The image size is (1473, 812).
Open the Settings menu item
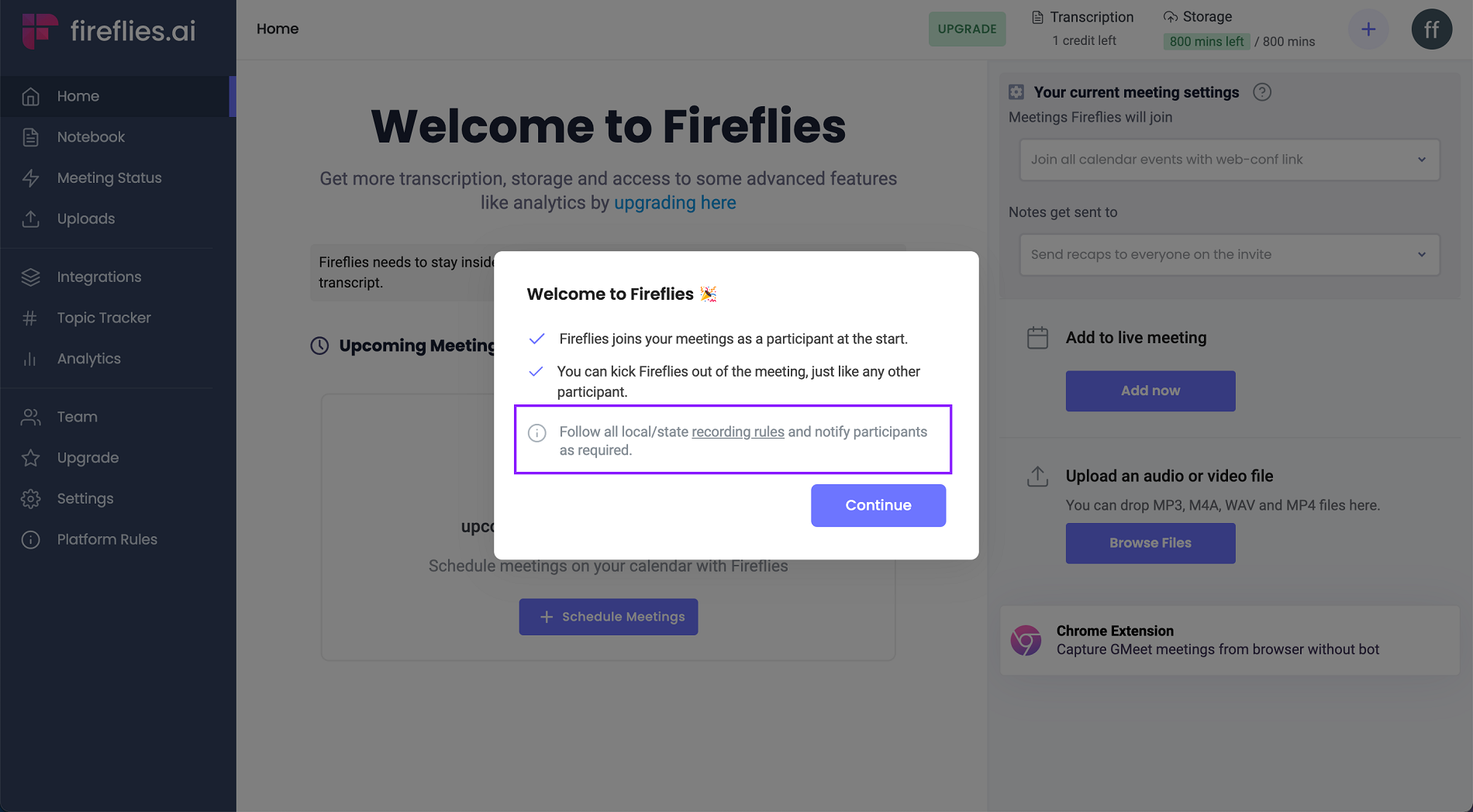85,498
